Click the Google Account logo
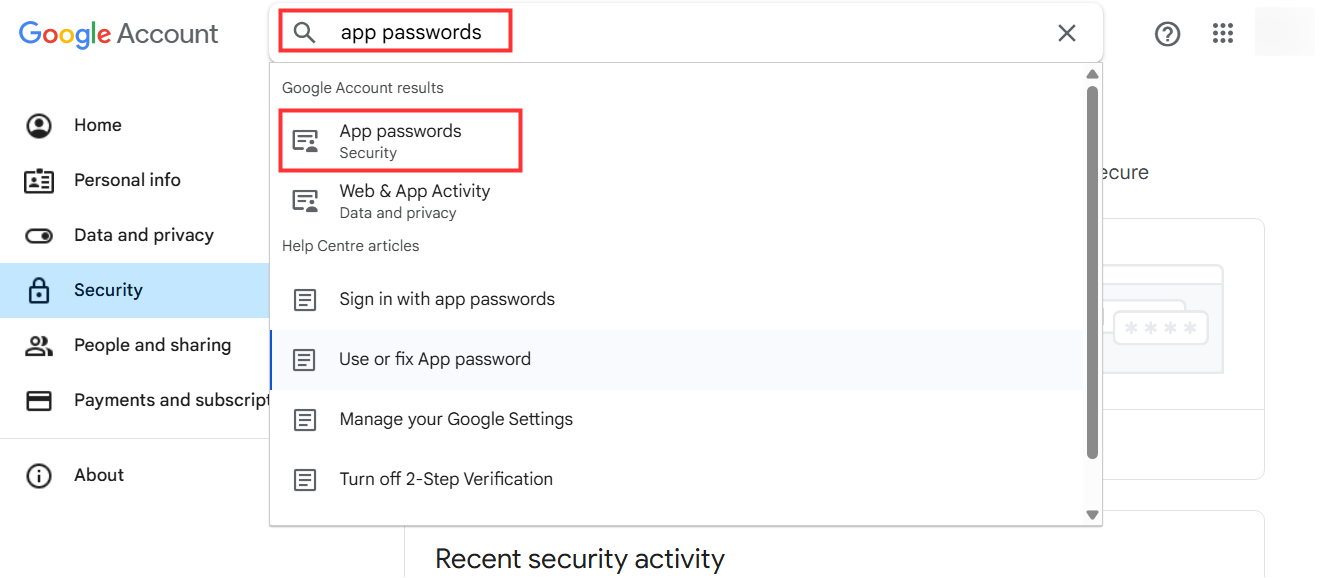This screenshot has height=578, width=1321. pos(118,34)
